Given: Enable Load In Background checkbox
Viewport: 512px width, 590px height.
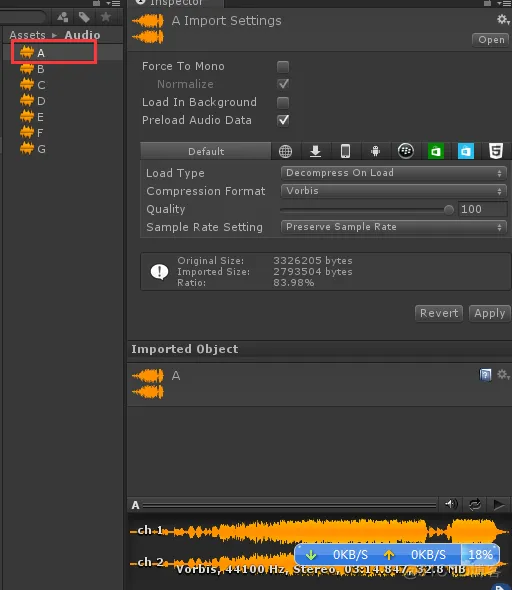Looking at the screenshot, I should (x=283, y=102).
